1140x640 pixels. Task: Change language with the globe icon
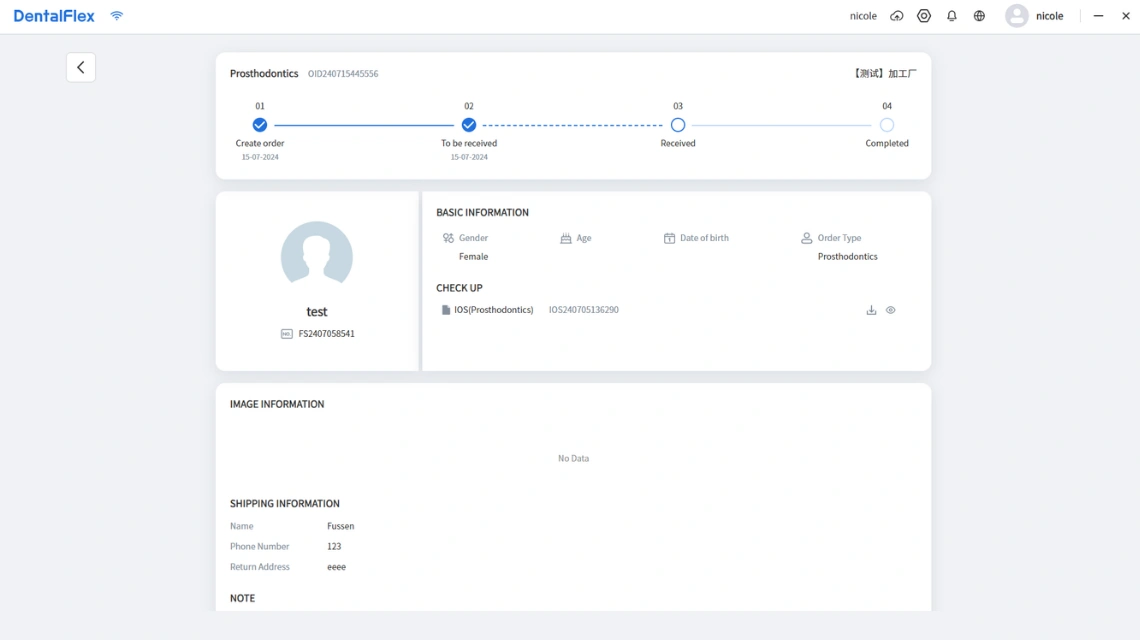[x=979, y=16]
